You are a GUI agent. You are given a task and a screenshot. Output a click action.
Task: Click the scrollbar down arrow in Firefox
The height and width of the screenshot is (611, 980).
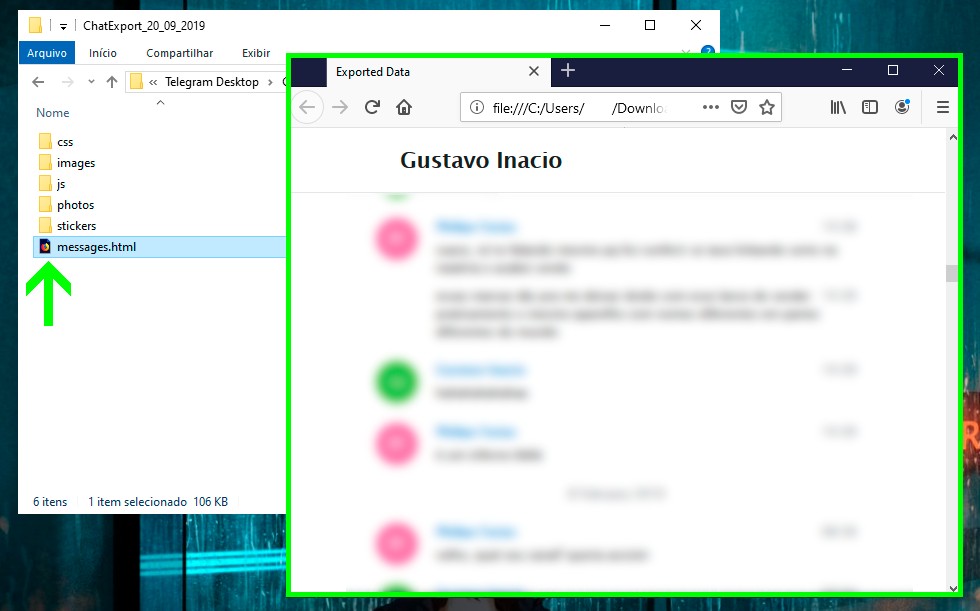952,588
